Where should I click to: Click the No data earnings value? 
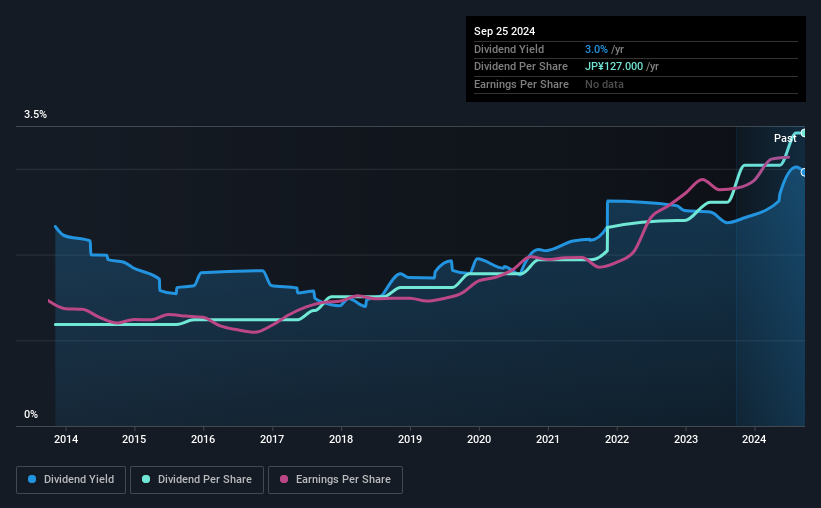[604, 84]
